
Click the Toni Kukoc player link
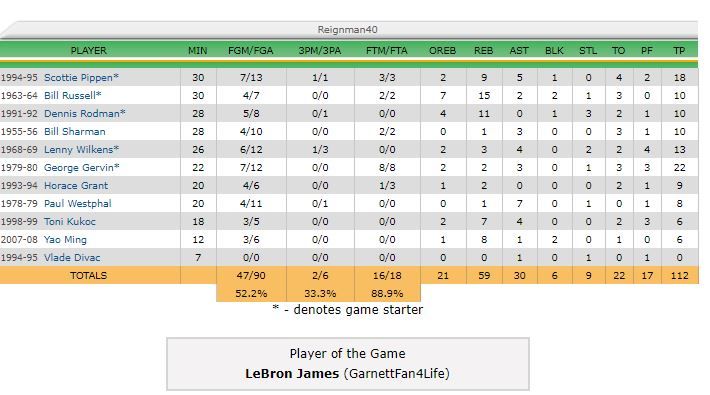[x=70, y=222]
